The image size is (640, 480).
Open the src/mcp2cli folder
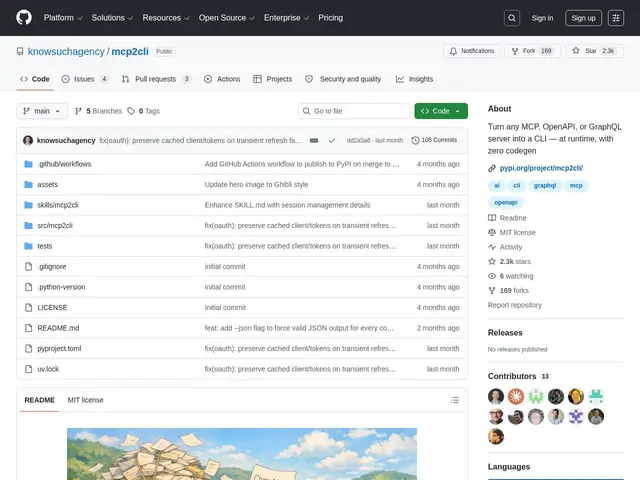55,225
